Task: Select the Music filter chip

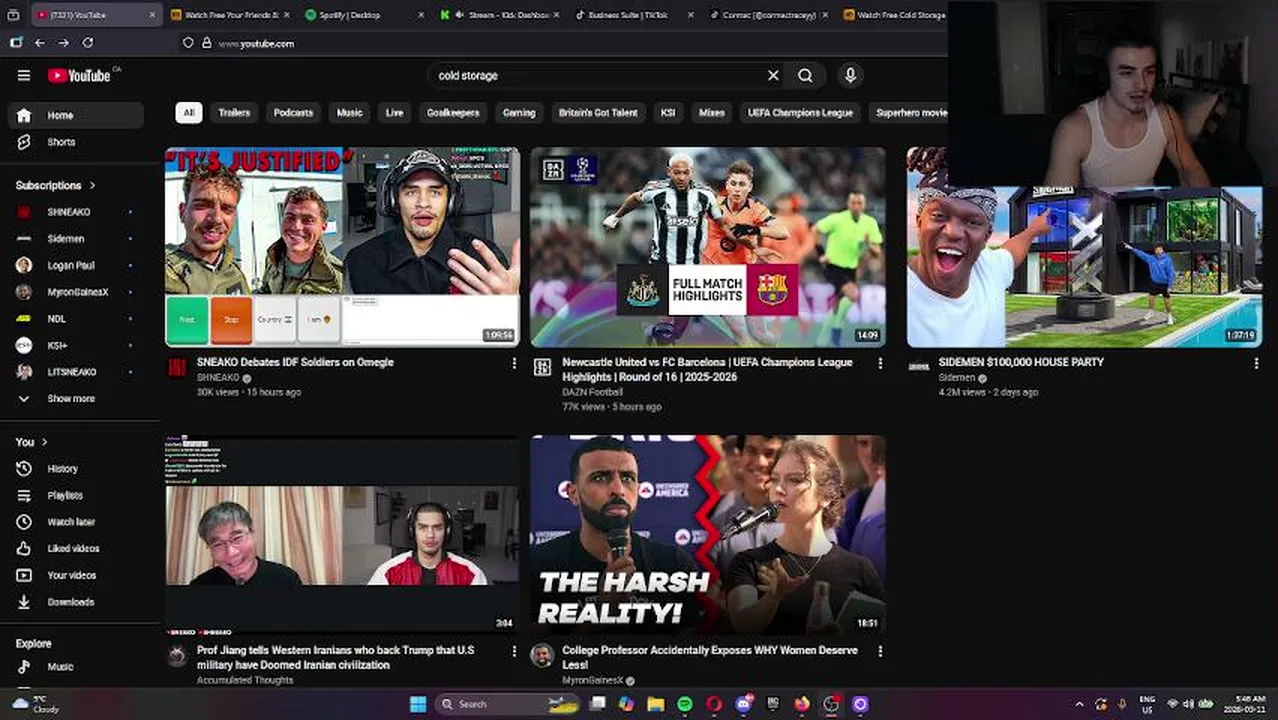Action: tap(349, 113)
